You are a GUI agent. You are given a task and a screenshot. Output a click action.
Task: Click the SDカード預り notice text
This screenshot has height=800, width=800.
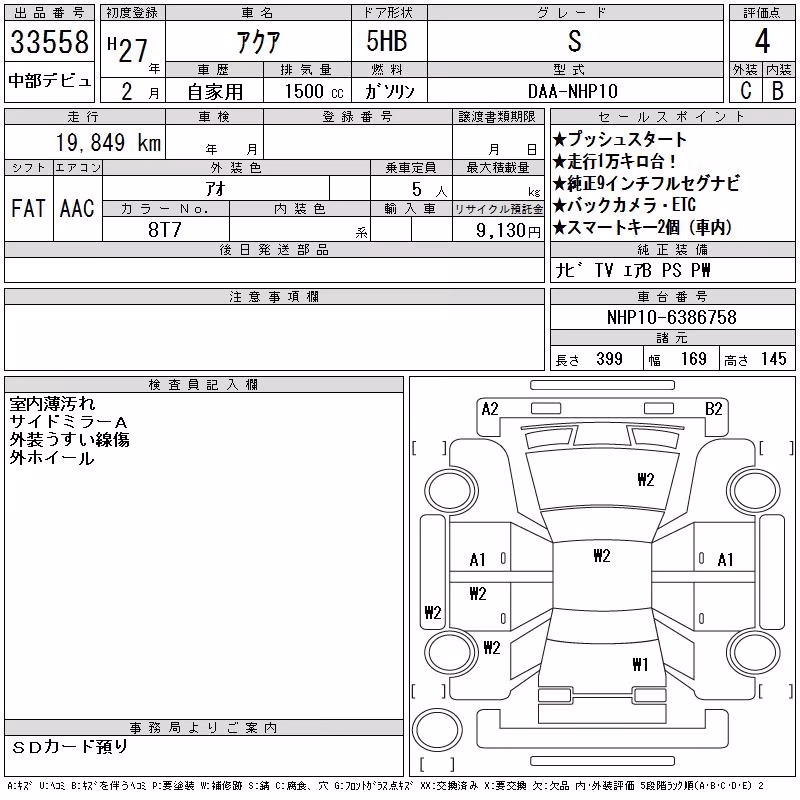(69, 747)
